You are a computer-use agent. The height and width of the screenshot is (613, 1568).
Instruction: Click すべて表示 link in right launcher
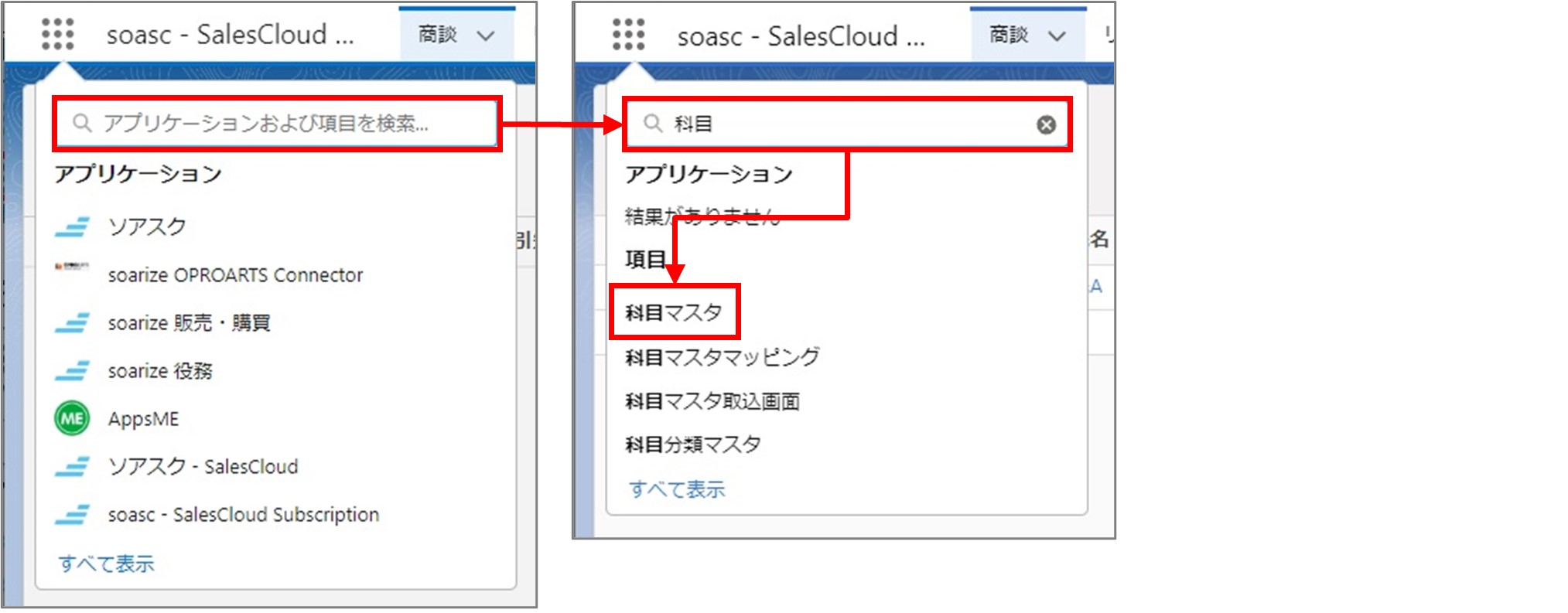[677, 489]
